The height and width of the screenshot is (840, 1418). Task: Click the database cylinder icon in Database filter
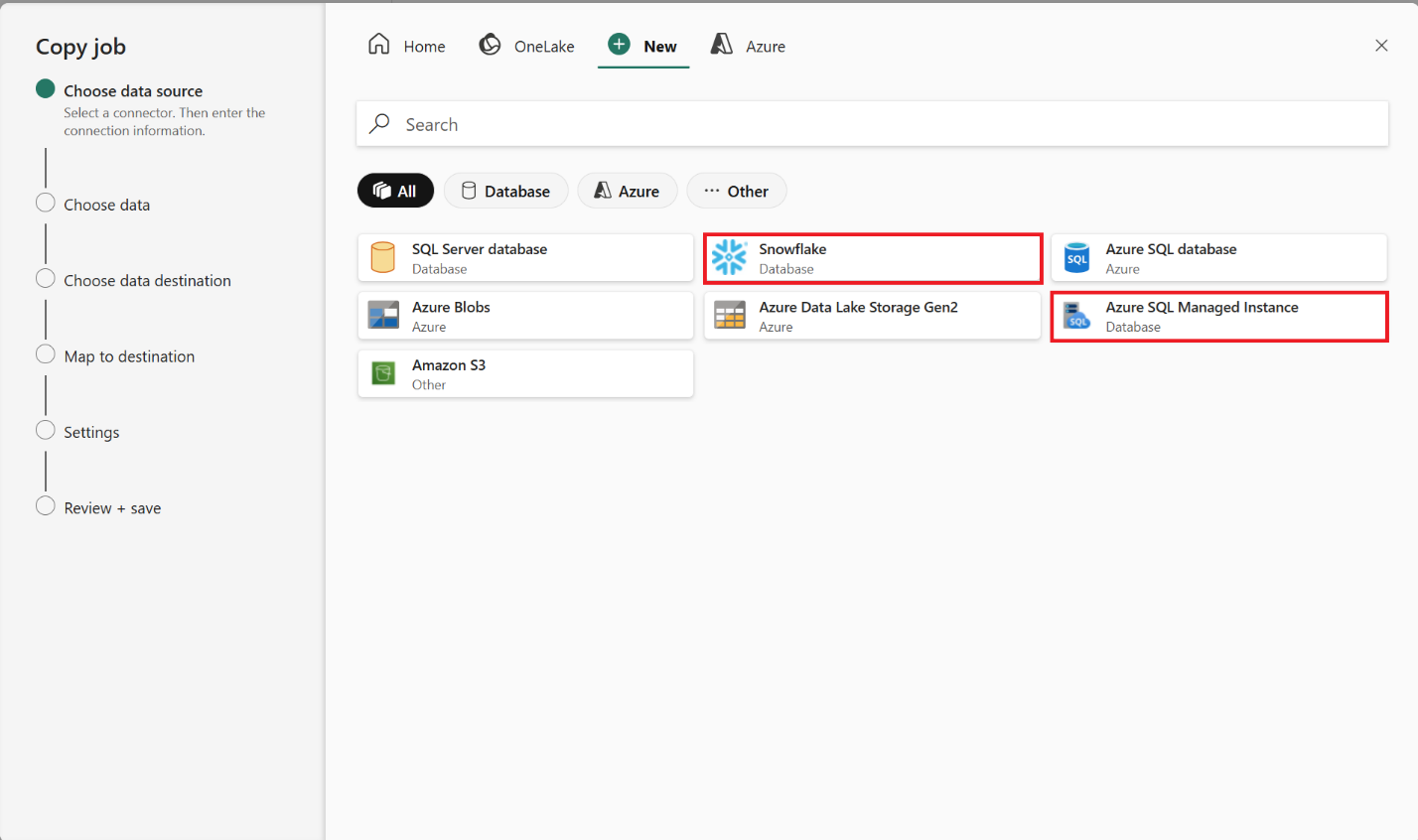(x=469, y=191)
